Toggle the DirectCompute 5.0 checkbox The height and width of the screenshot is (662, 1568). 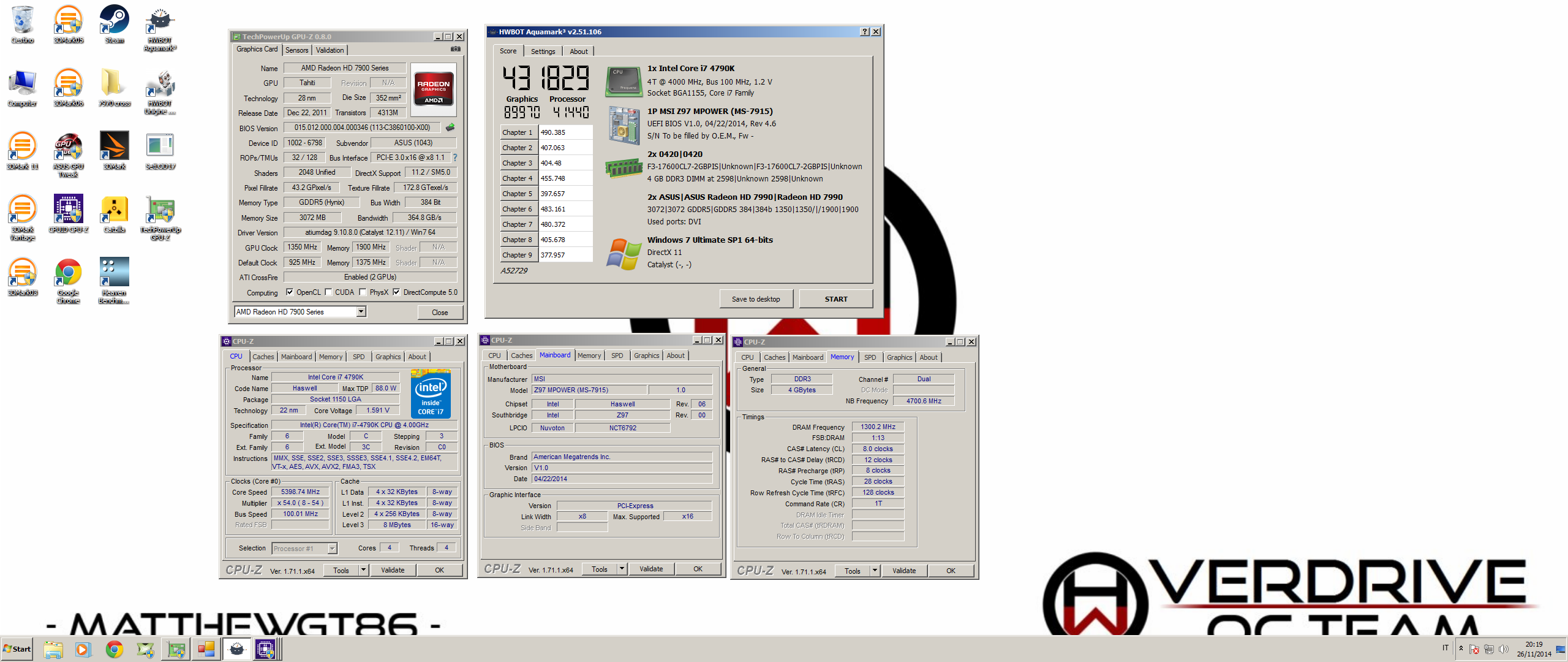coord(396,292)
